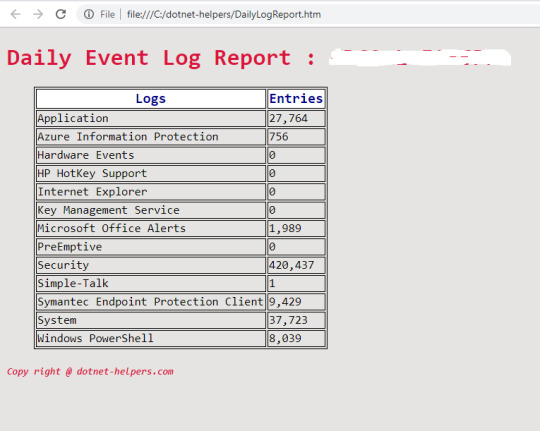Select the Simple-Talk log cell

[151, 284]
